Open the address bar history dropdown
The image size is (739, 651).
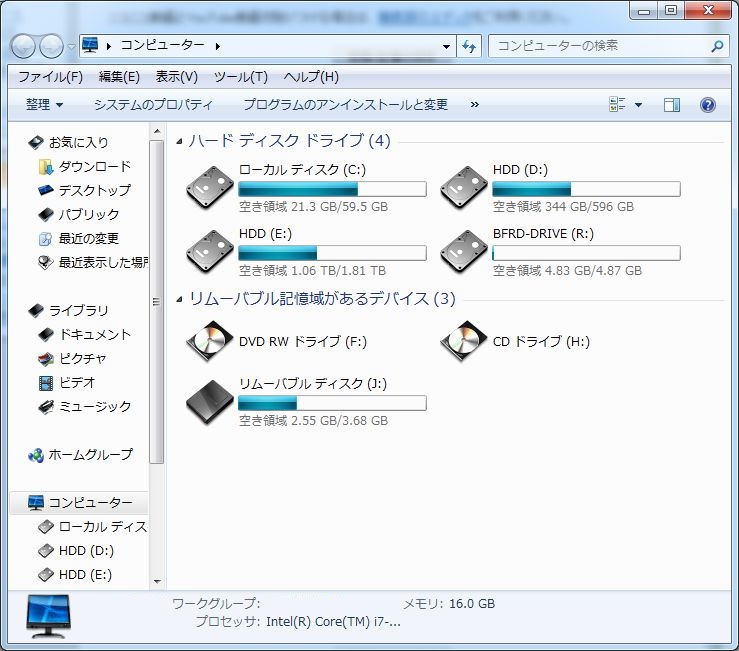446,46
